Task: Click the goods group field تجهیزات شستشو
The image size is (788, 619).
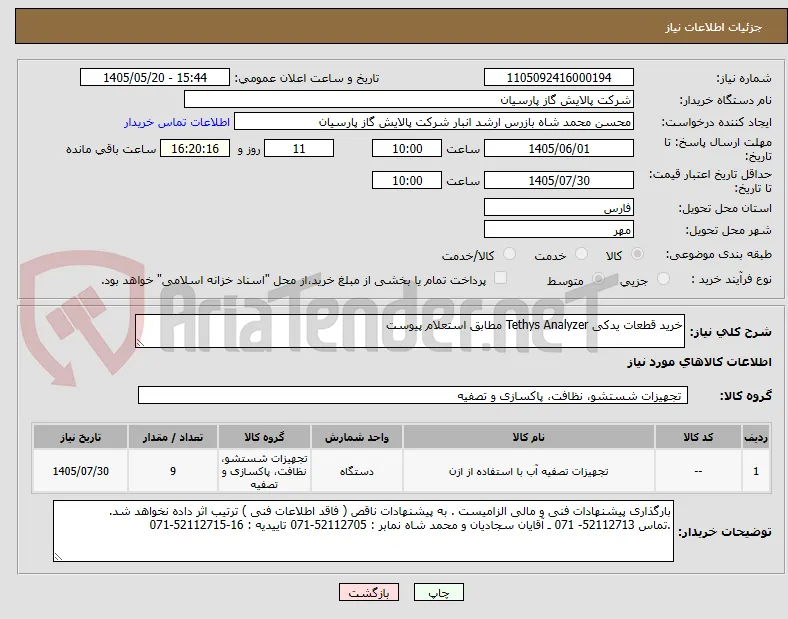Action: (x=413, y=395)
